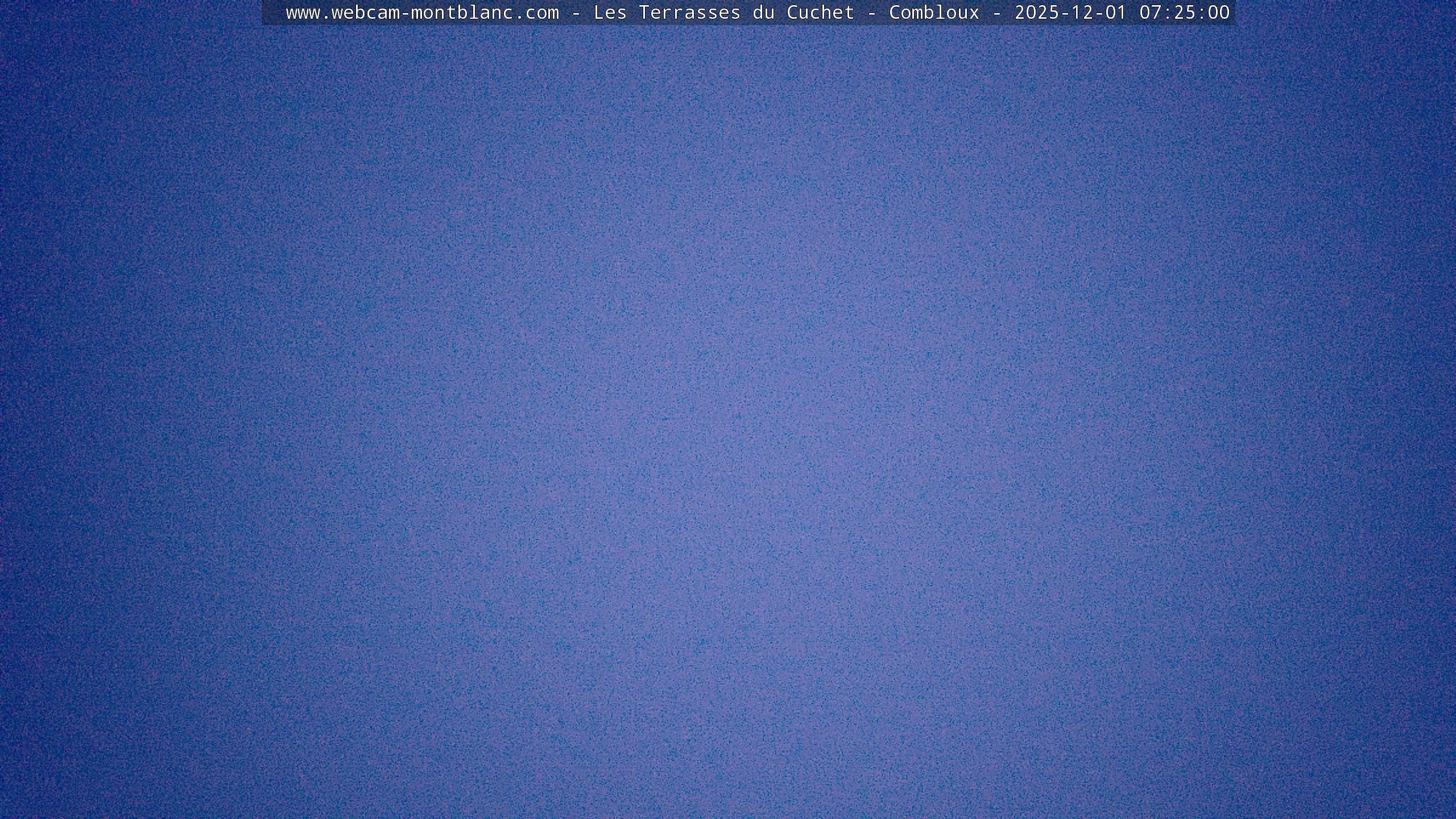
Task: Click the word 'Cuchet' in overlay
Action: [x=820, y=13]
